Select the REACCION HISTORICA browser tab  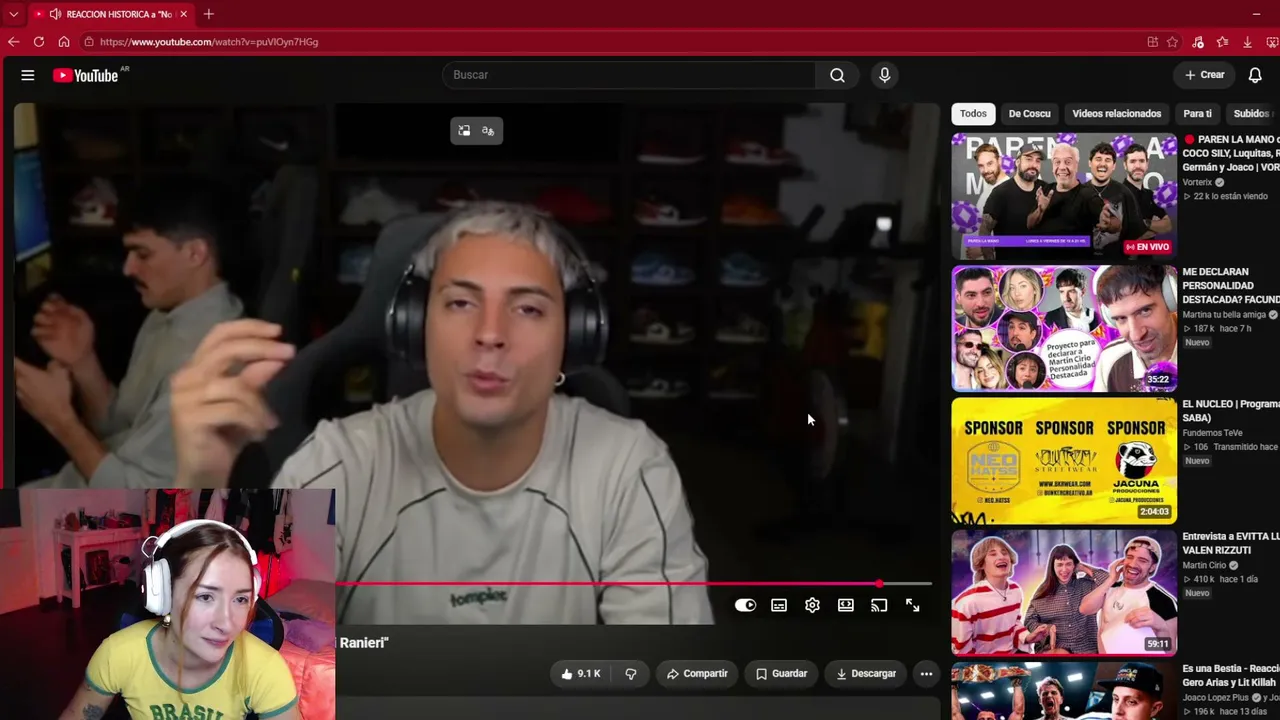click(110, 14)
